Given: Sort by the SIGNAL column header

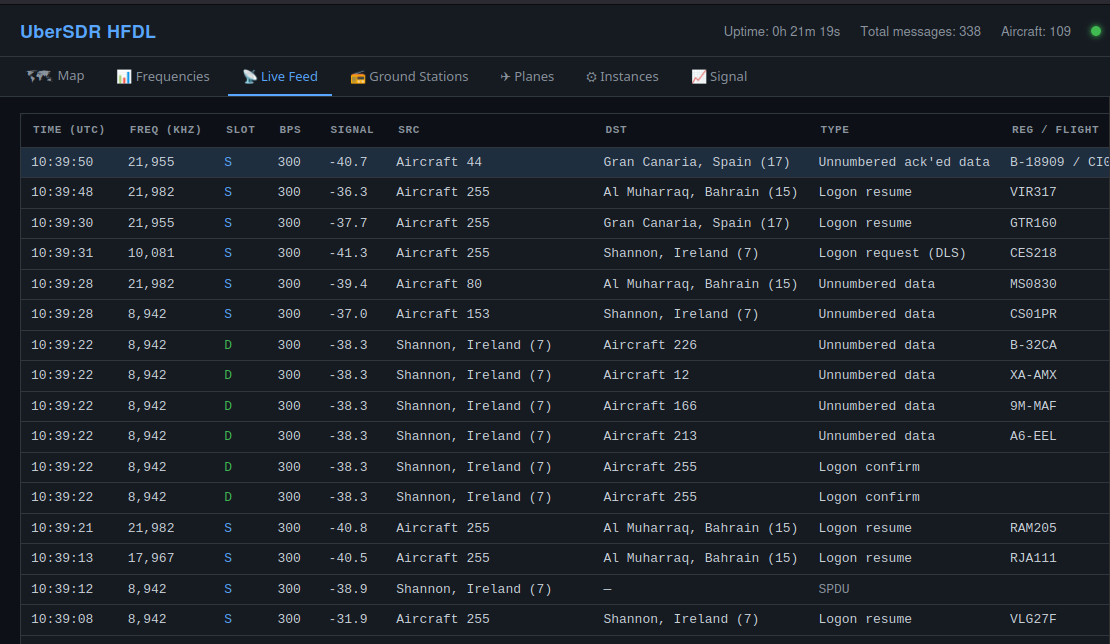Looking at the screenshot, I should pyautogui.click(x=351, y=129).
